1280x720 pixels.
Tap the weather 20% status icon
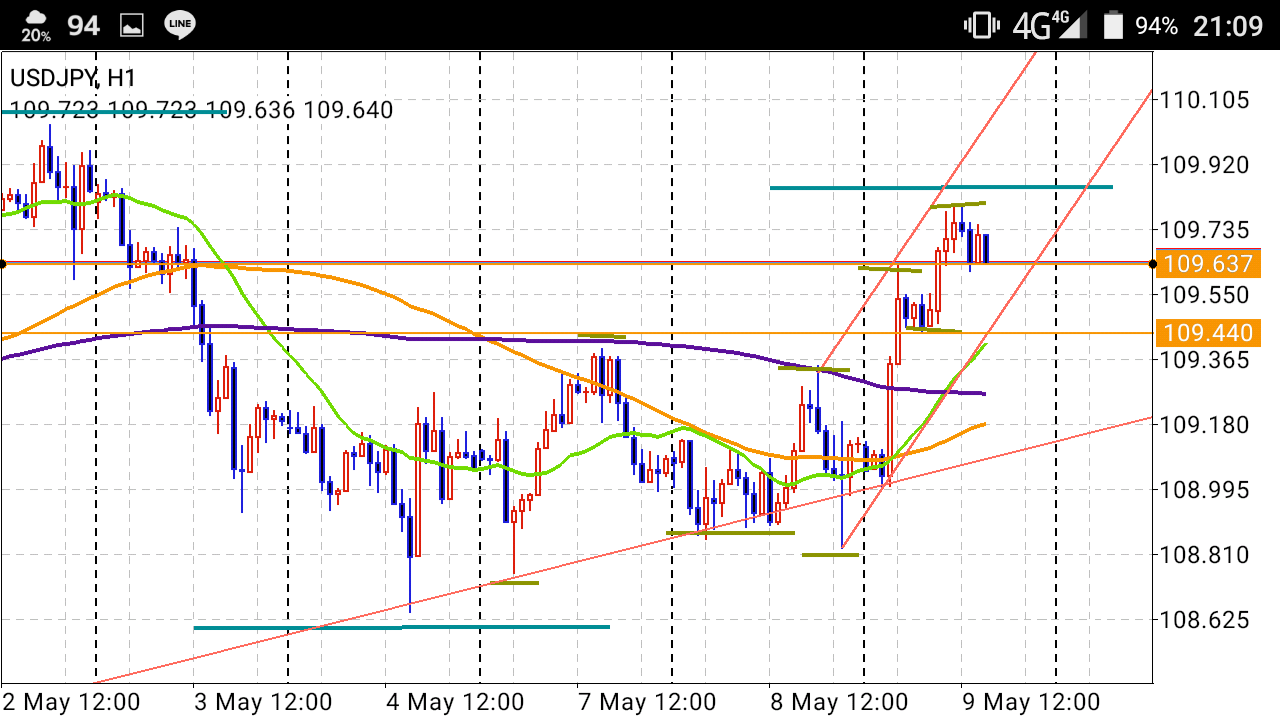pyautogui.click(x=35, y=25)
